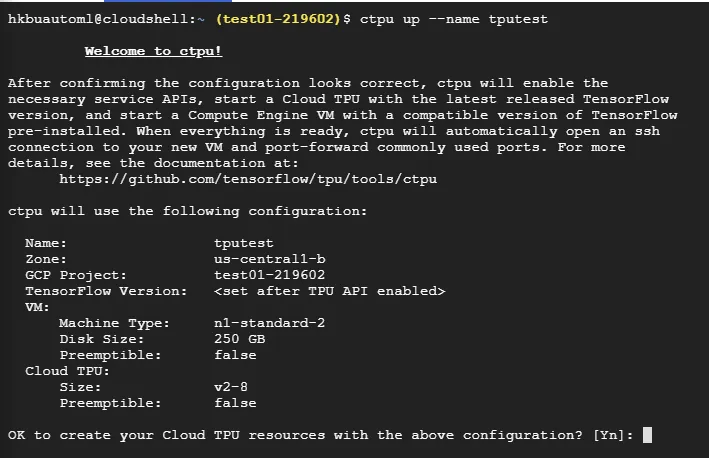
Task: Click 'TensorFlow Version:' label
Action: coord(106,291)
